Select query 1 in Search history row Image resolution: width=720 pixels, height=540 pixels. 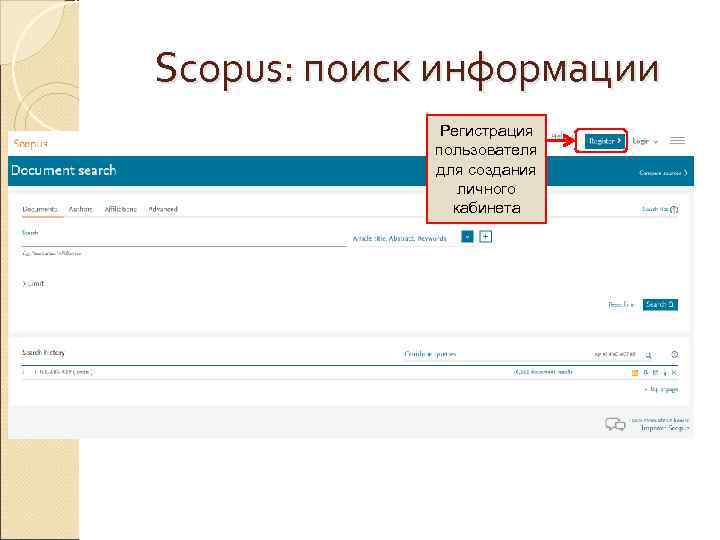pyautogui.click(x=24, y=372)
